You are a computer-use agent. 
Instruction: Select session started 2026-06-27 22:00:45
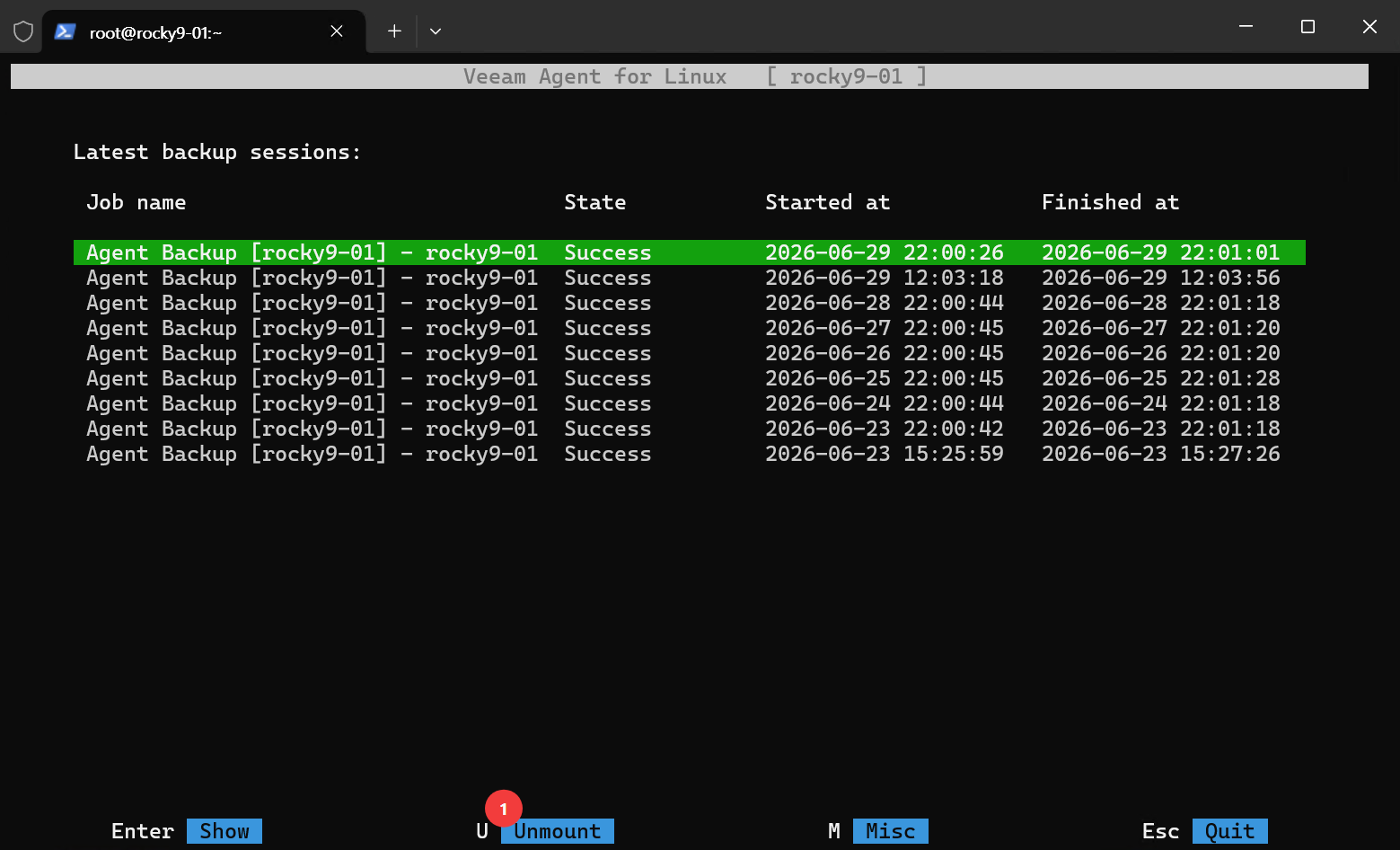coord(690,328)
